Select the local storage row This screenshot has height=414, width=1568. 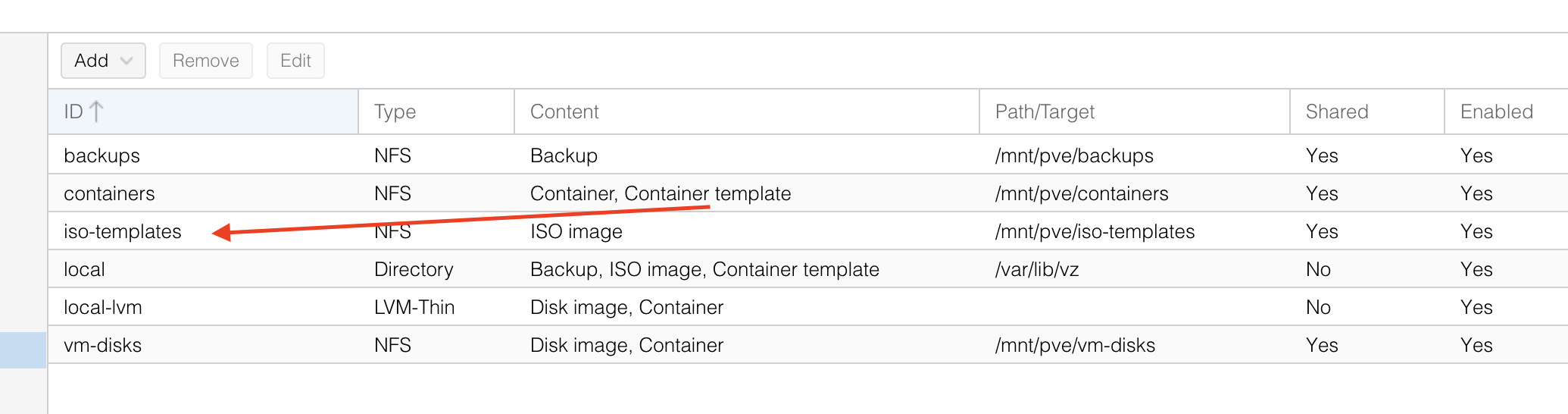click(x=84, y=269)
